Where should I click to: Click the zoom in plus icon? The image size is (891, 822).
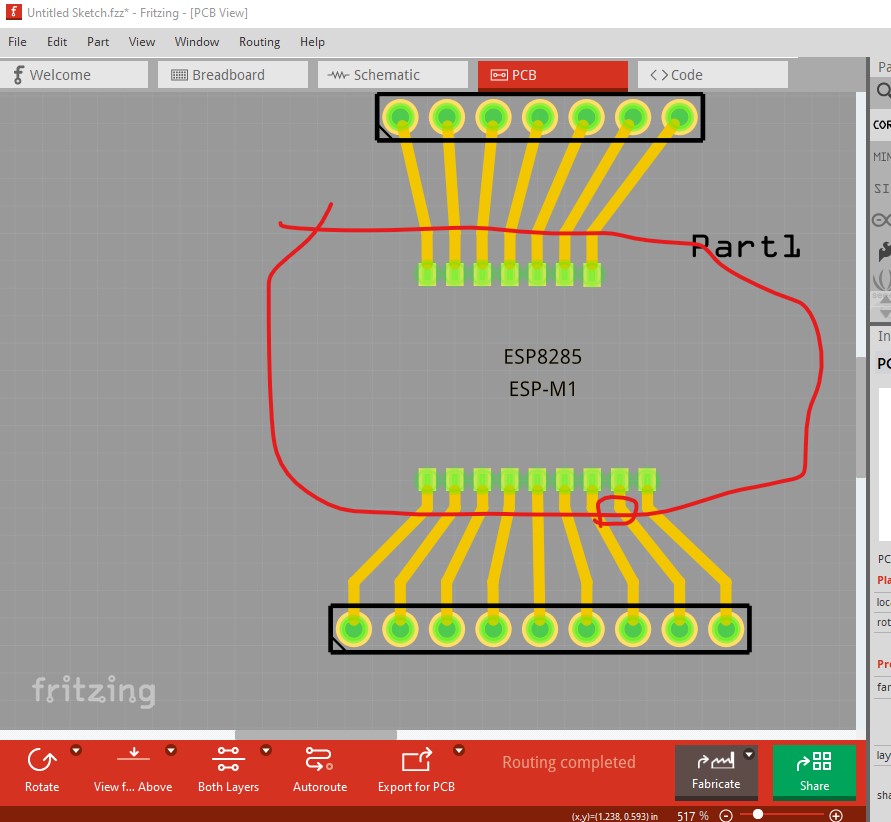point(836,816)
